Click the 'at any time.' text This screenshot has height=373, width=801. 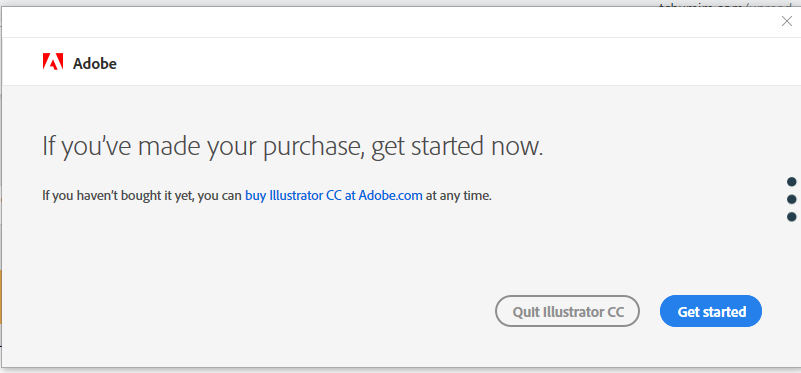tap(458, 195)
